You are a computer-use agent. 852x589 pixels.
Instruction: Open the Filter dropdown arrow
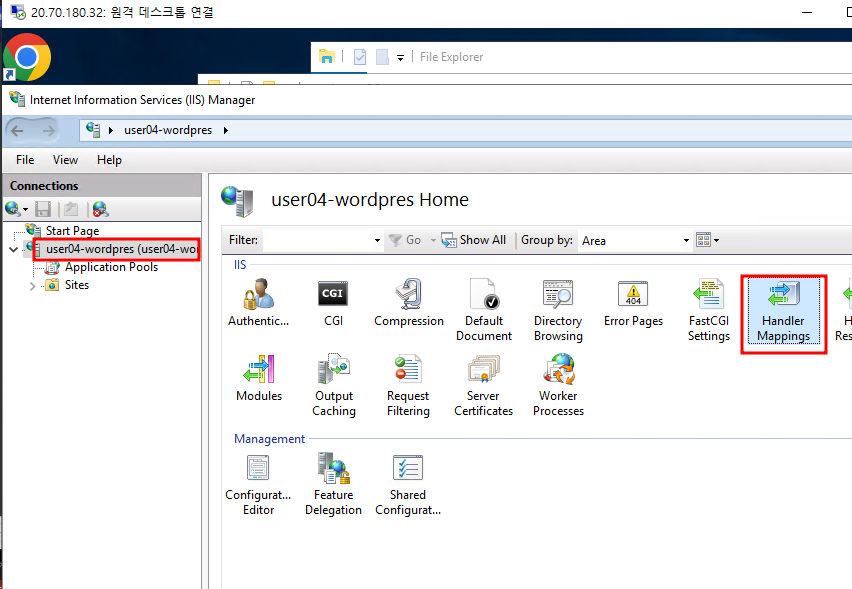coord(377,240)
